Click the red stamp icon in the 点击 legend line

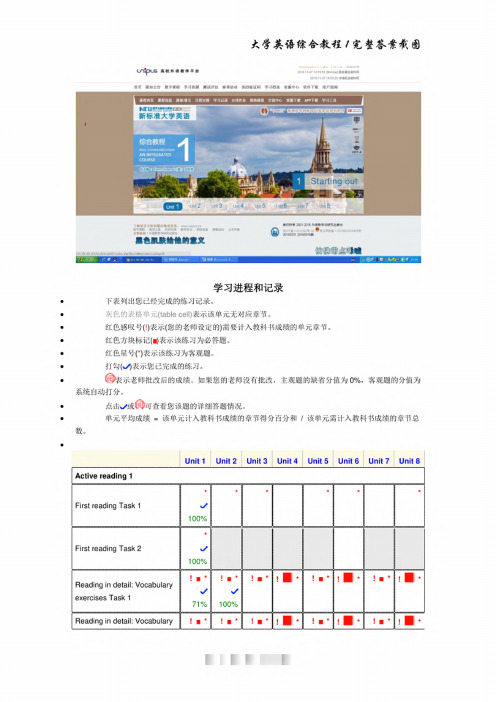point(140,404)
